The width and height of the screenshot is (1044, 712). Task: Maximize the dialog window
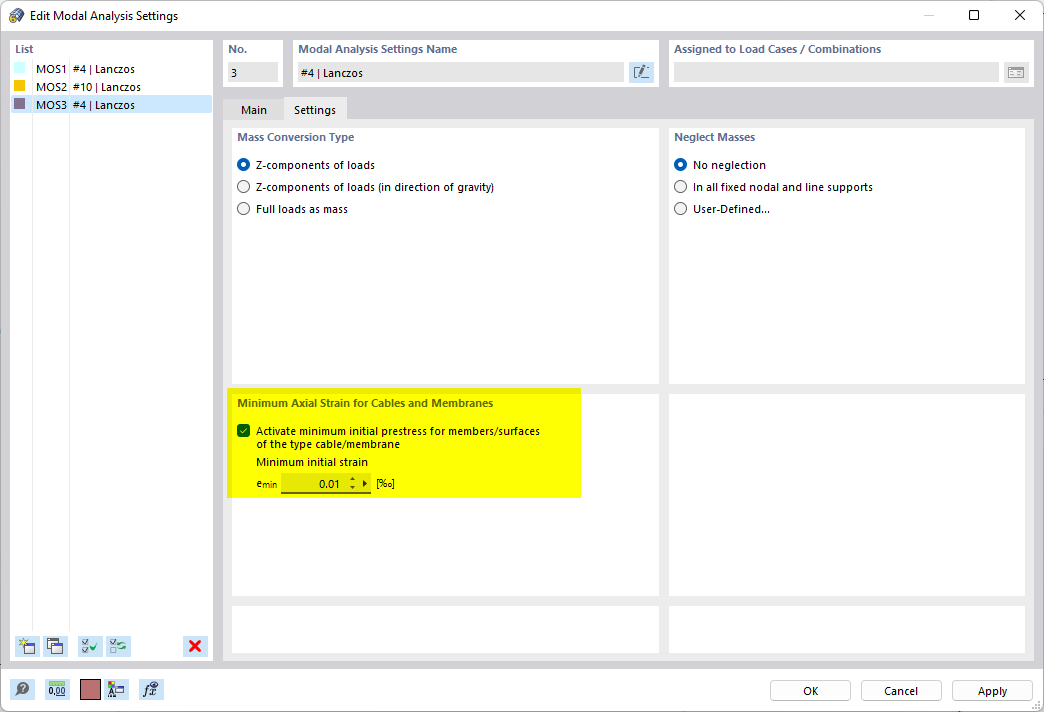tap(973, 15)
